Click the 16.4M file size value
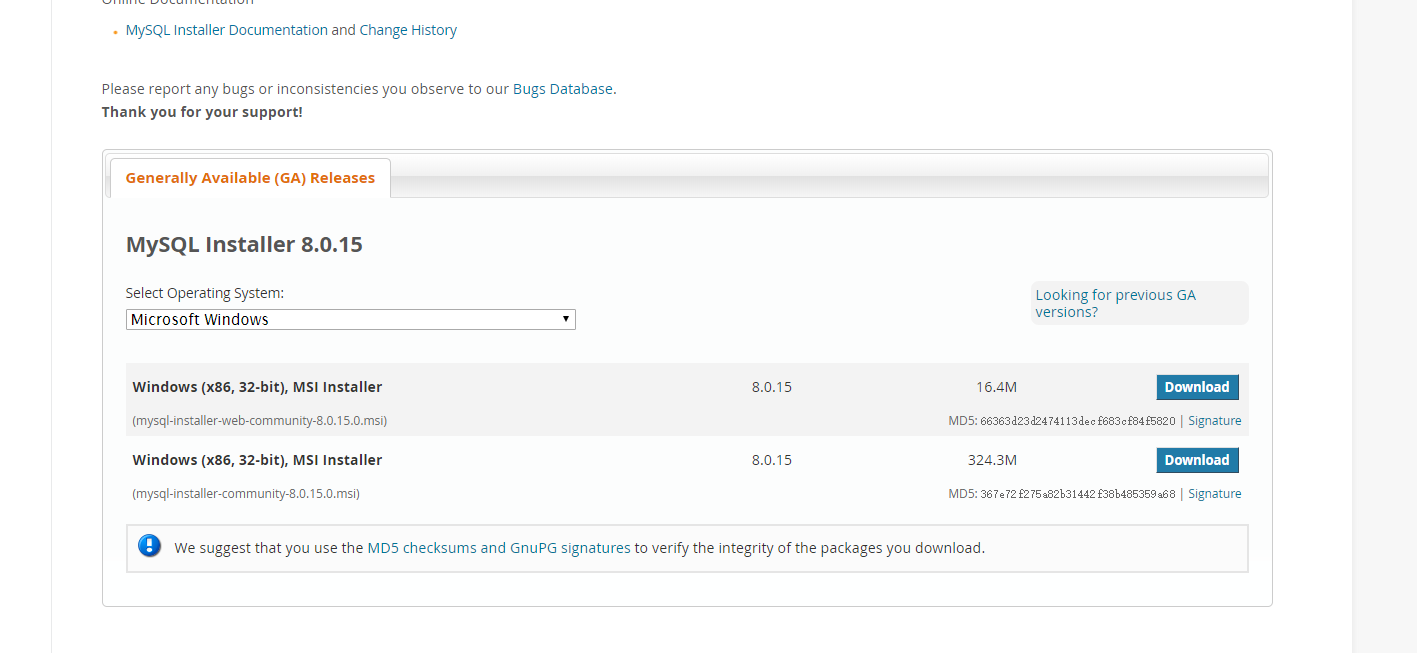The image size is (1417, 653). [996, 387]
